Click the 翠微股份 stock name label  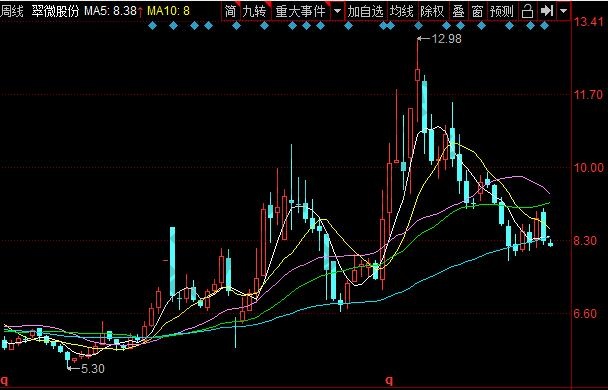tap(55, 11)
